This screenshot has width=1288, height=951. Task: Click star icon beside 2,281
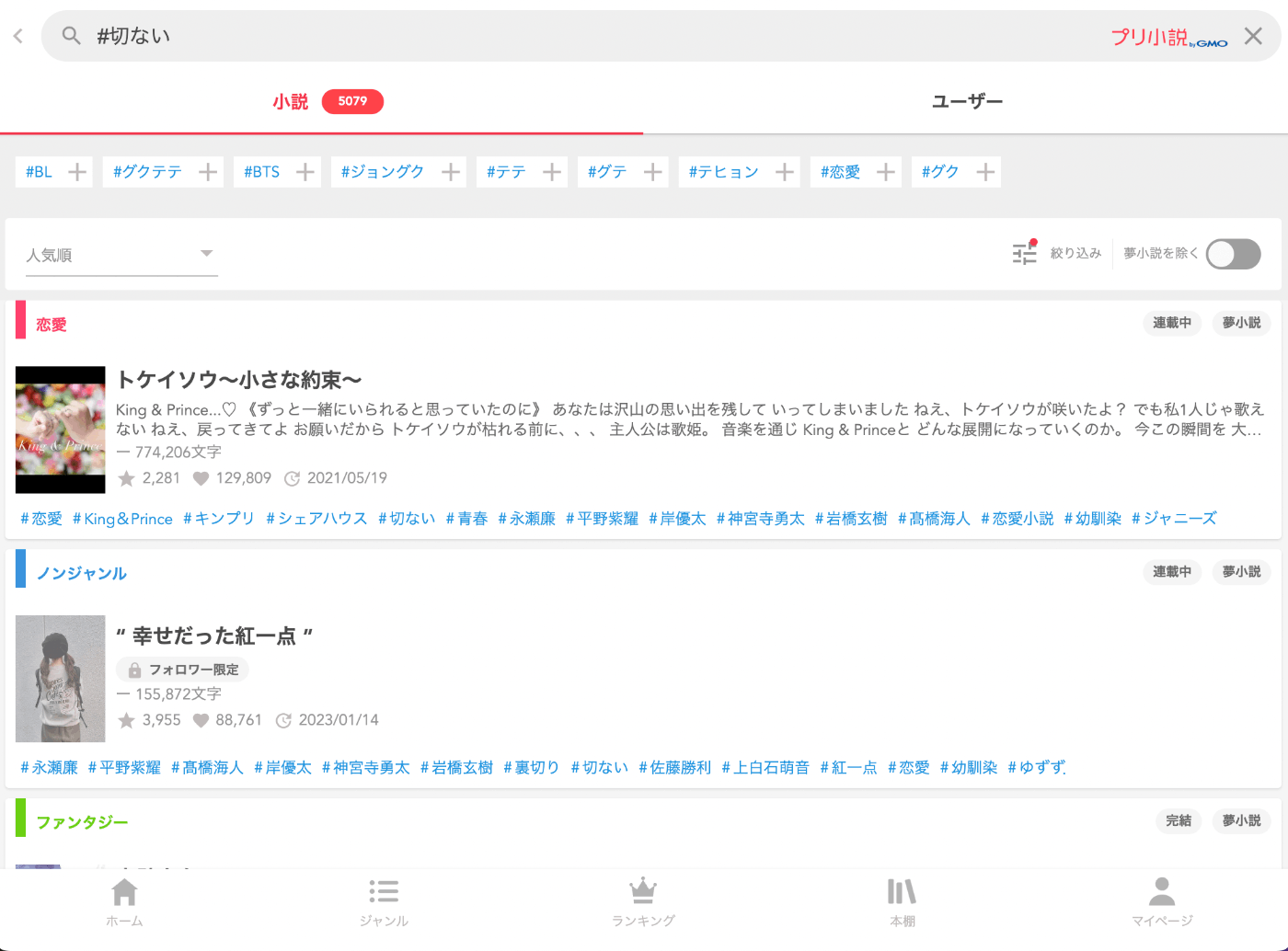[x=127, y=478]
